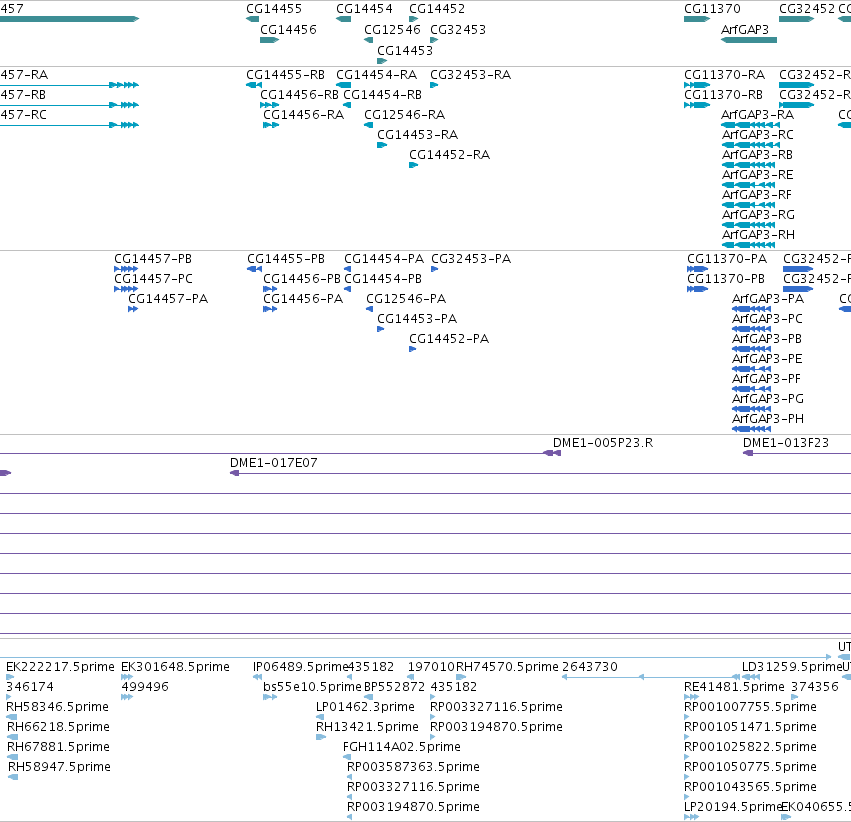Open EST LP01462.3prime
Viewport: 851px width, 822px height.
pyautogui.click(x=365, y=707)
